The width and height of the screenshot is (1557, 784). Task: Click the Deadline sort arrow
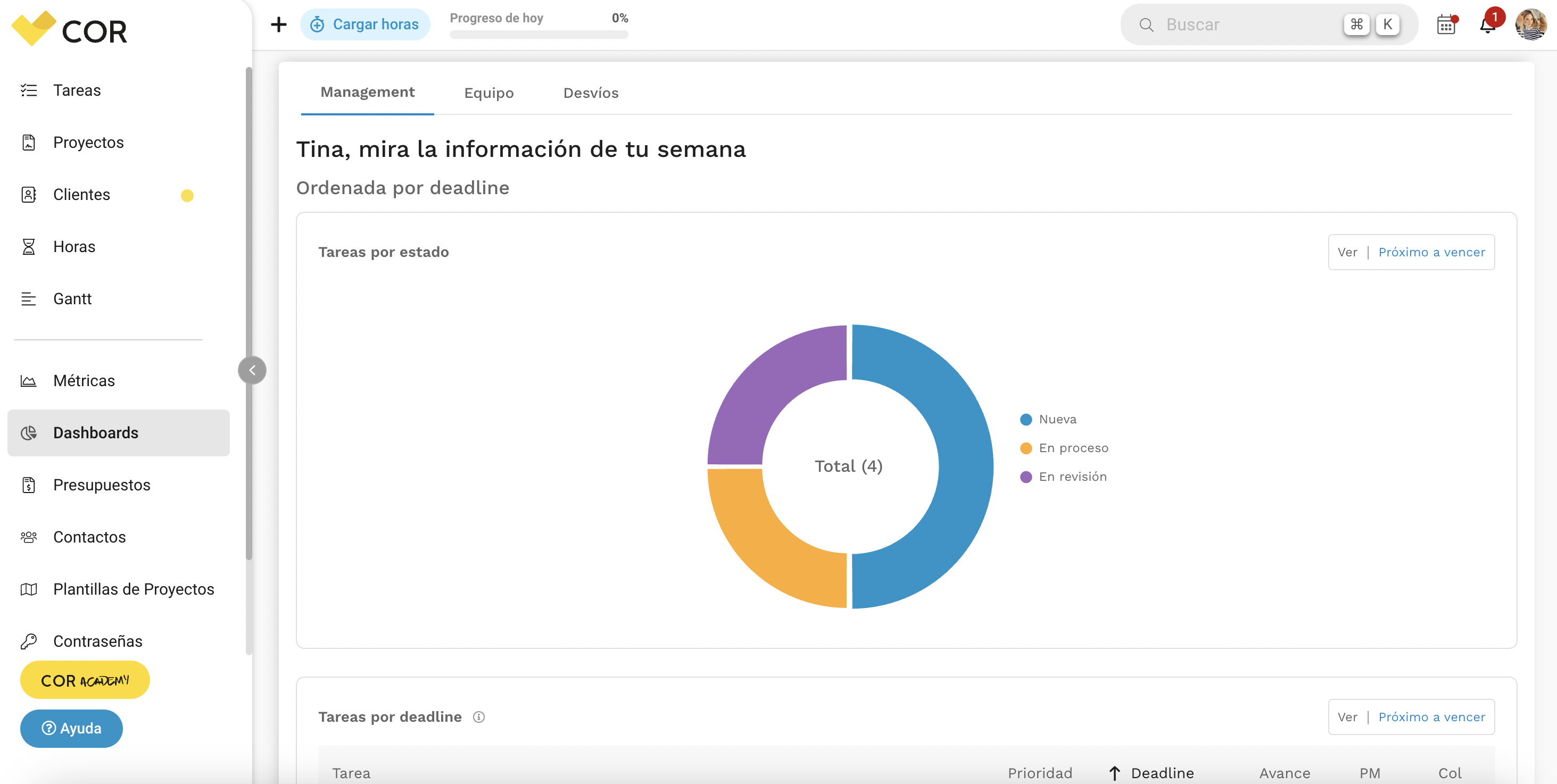pyautogui.click(x=1115, y=773)
